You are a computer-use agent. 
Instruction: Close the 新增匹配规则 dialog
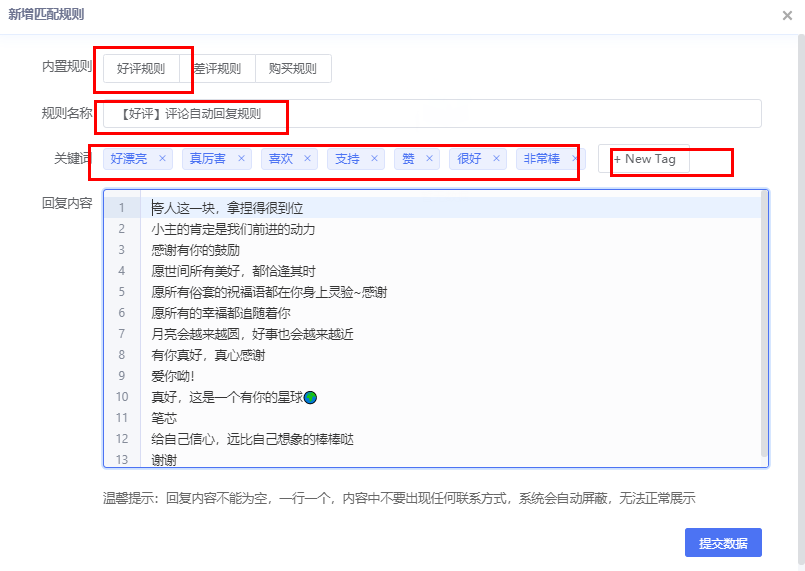787,16
